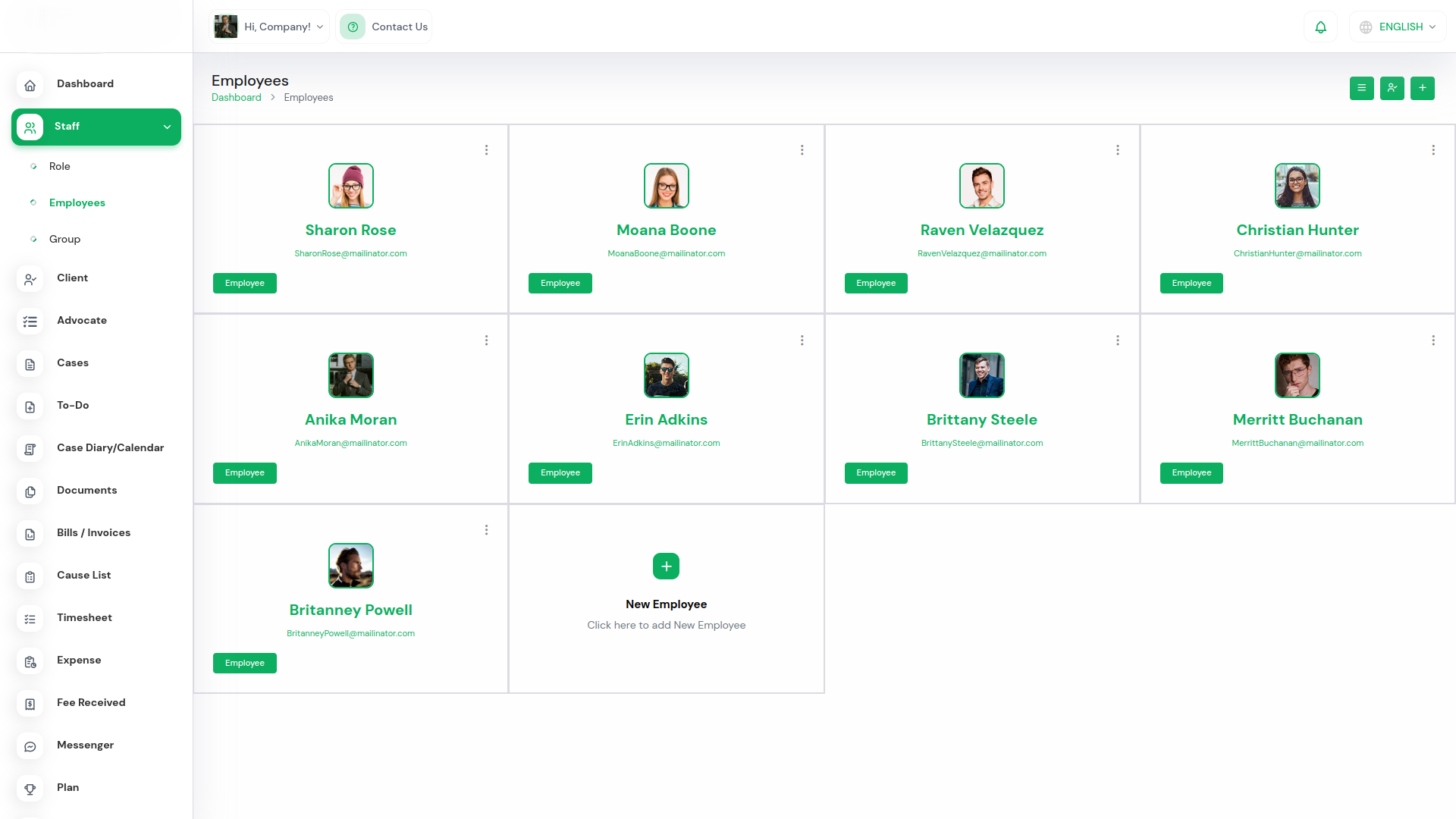Expand the Hi, Company! profile dropdown
The width and height of the screenshot is (1456, 819).
coord(269,27)
